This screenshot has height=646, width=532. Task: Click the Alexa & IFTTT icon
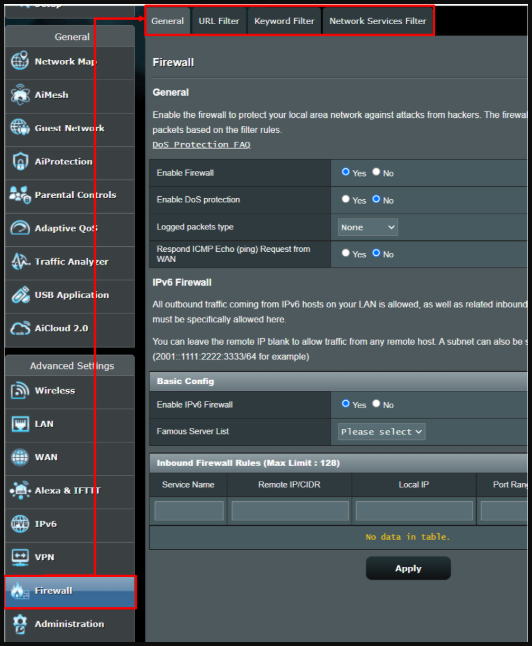pos(20,490)
